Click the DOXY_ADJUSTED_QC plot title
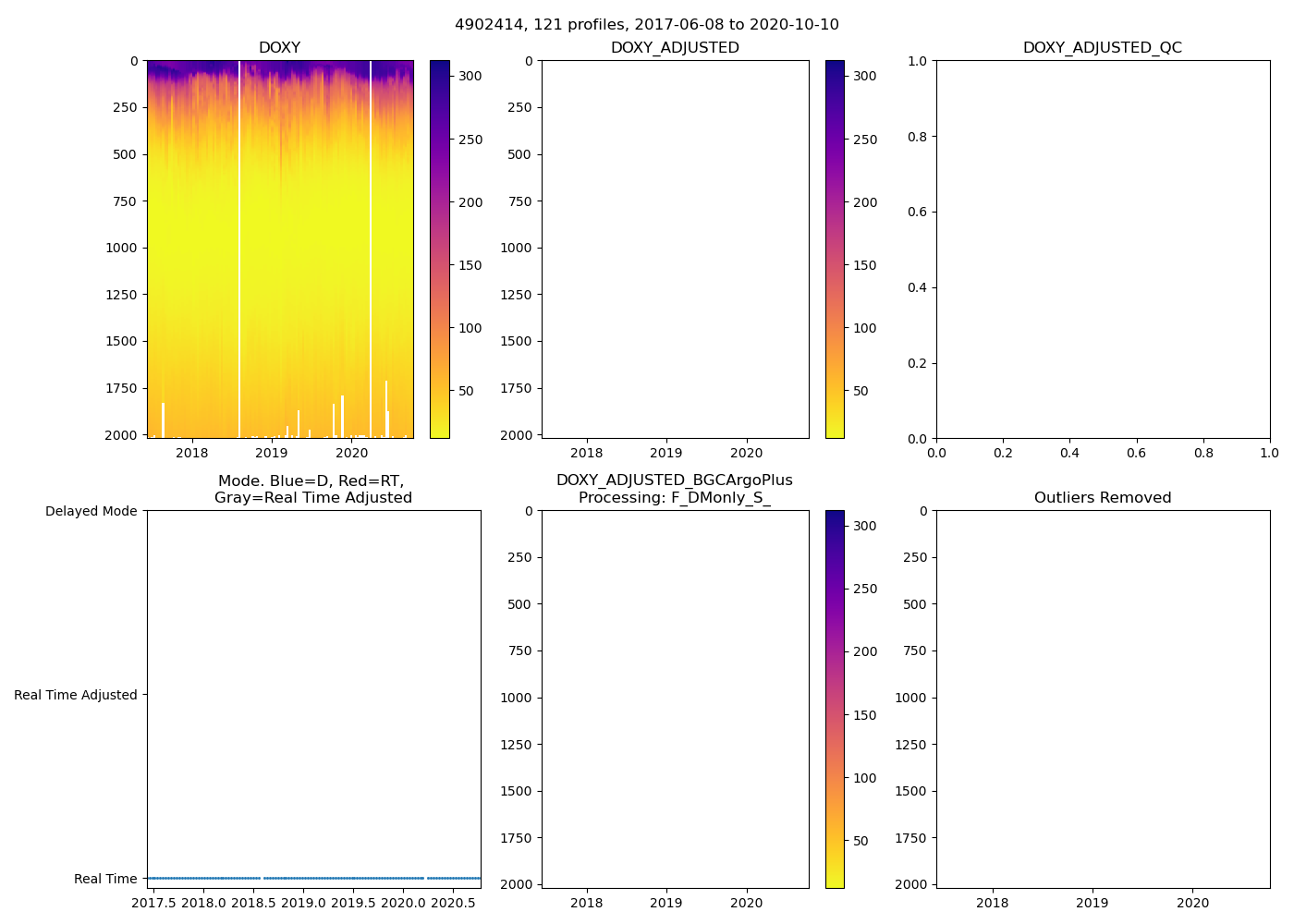The width and height of the screenshot is (1294, 924). pos(1102,48)
